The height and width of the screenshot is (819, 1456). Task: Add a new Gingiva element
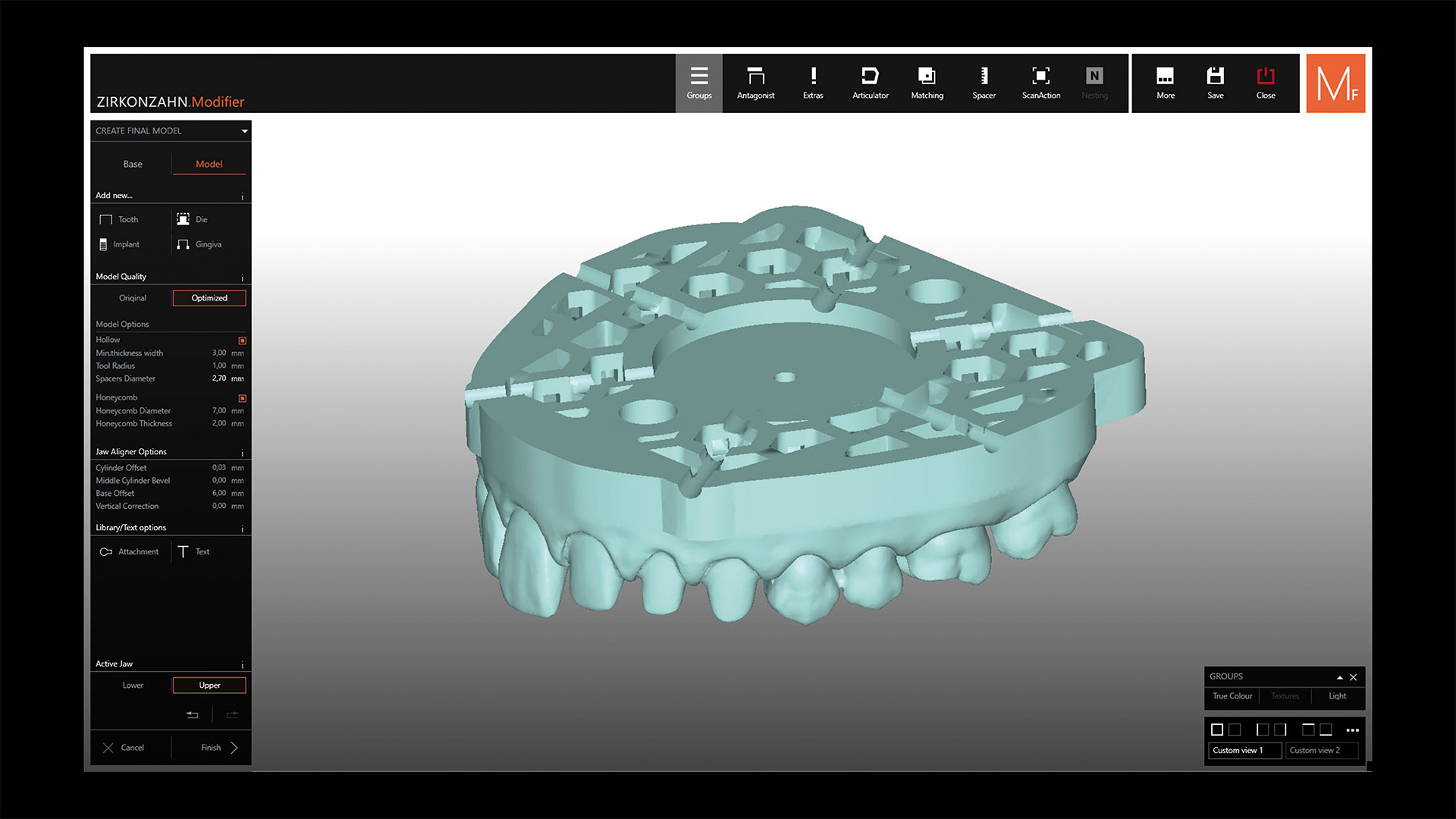(x=200, y=244)
